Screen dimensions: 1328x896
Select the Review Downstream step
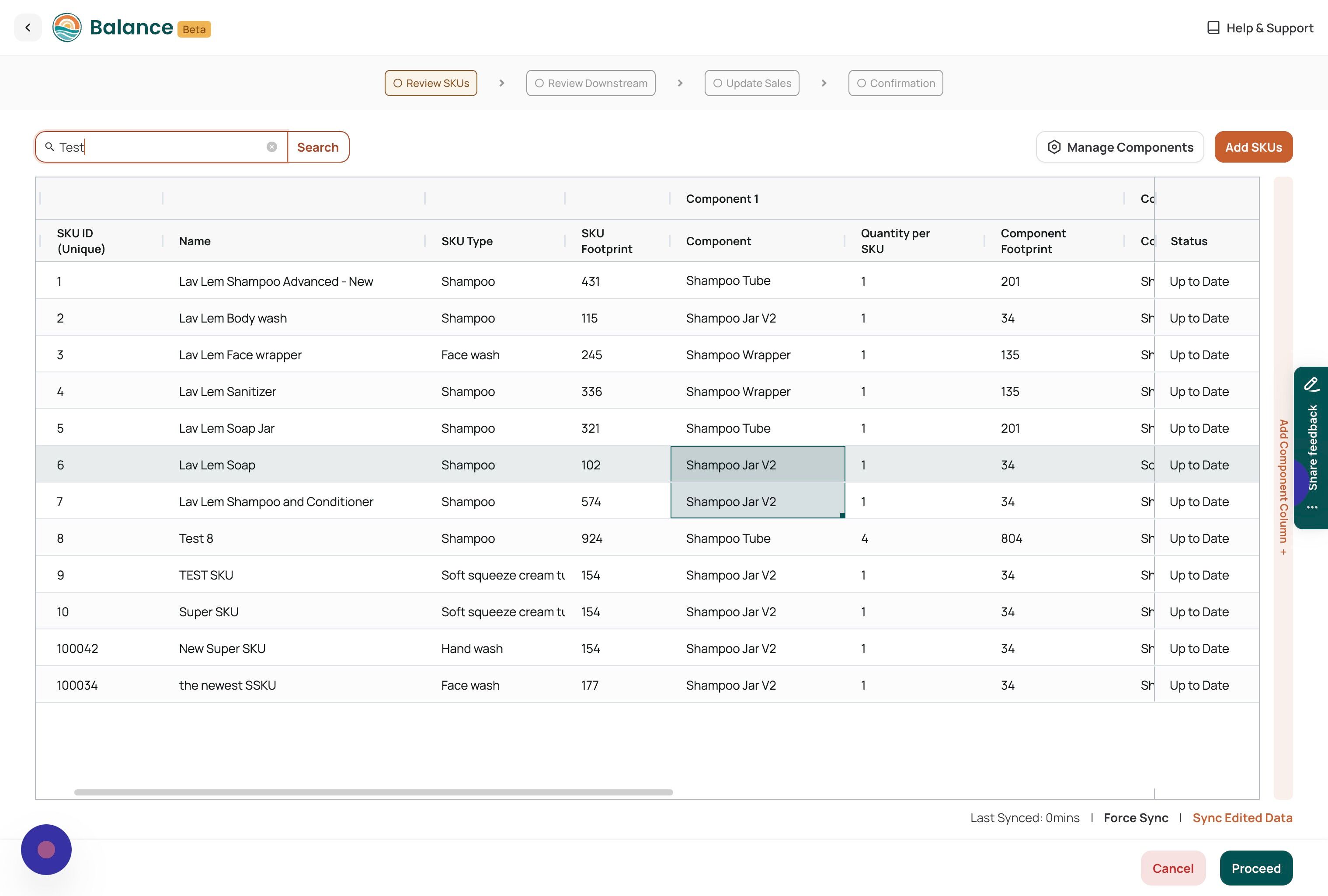pyautogui.click(x=590, y=83)
